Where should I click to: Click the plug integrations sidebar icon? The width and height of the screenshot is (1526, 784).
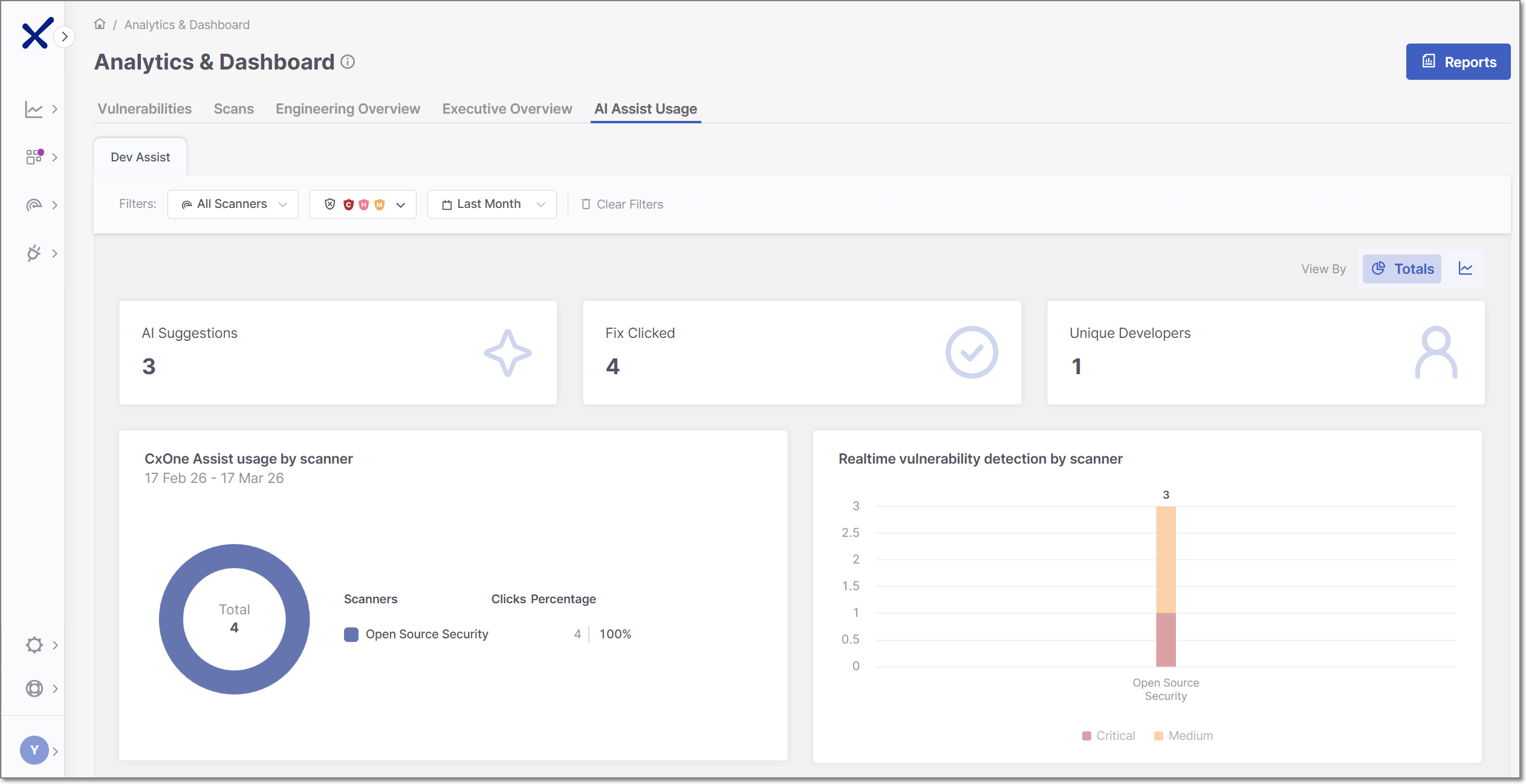point(34,253)
